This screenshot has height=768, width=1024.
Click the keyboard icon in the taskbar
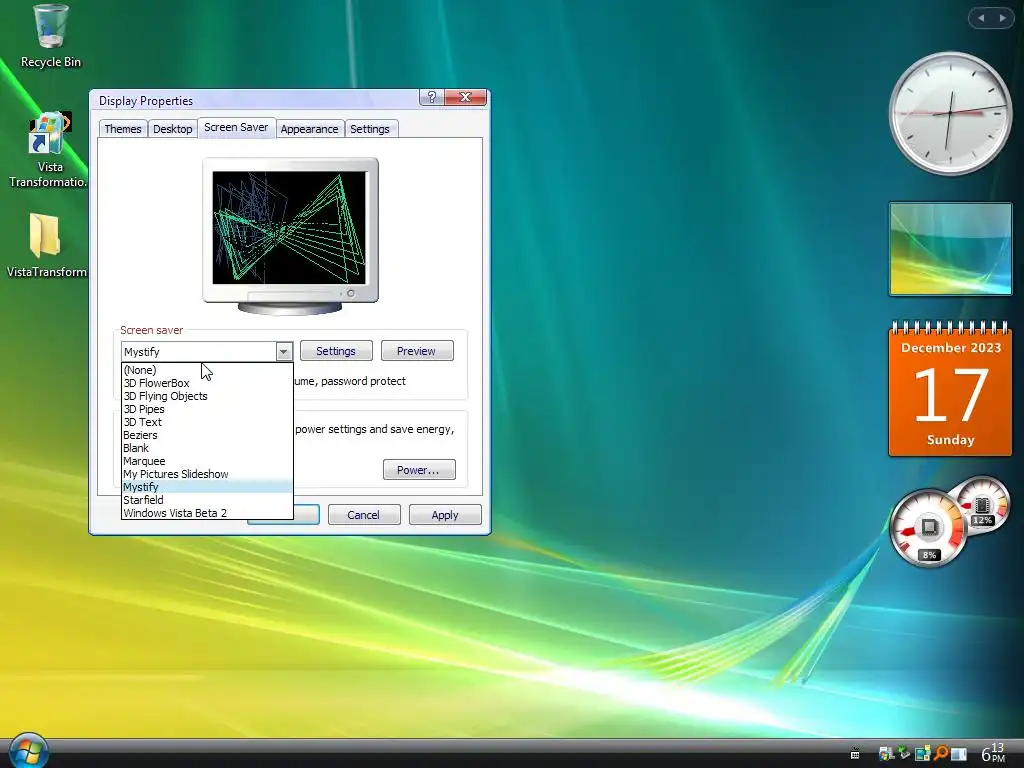(854, 754)
